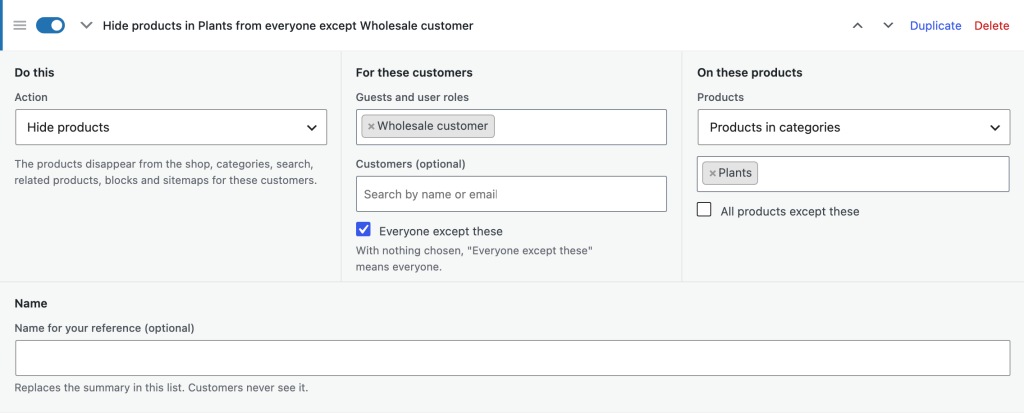Move rule down with the down arrow
1024x413 pixels.
click(x=888, y=25)
